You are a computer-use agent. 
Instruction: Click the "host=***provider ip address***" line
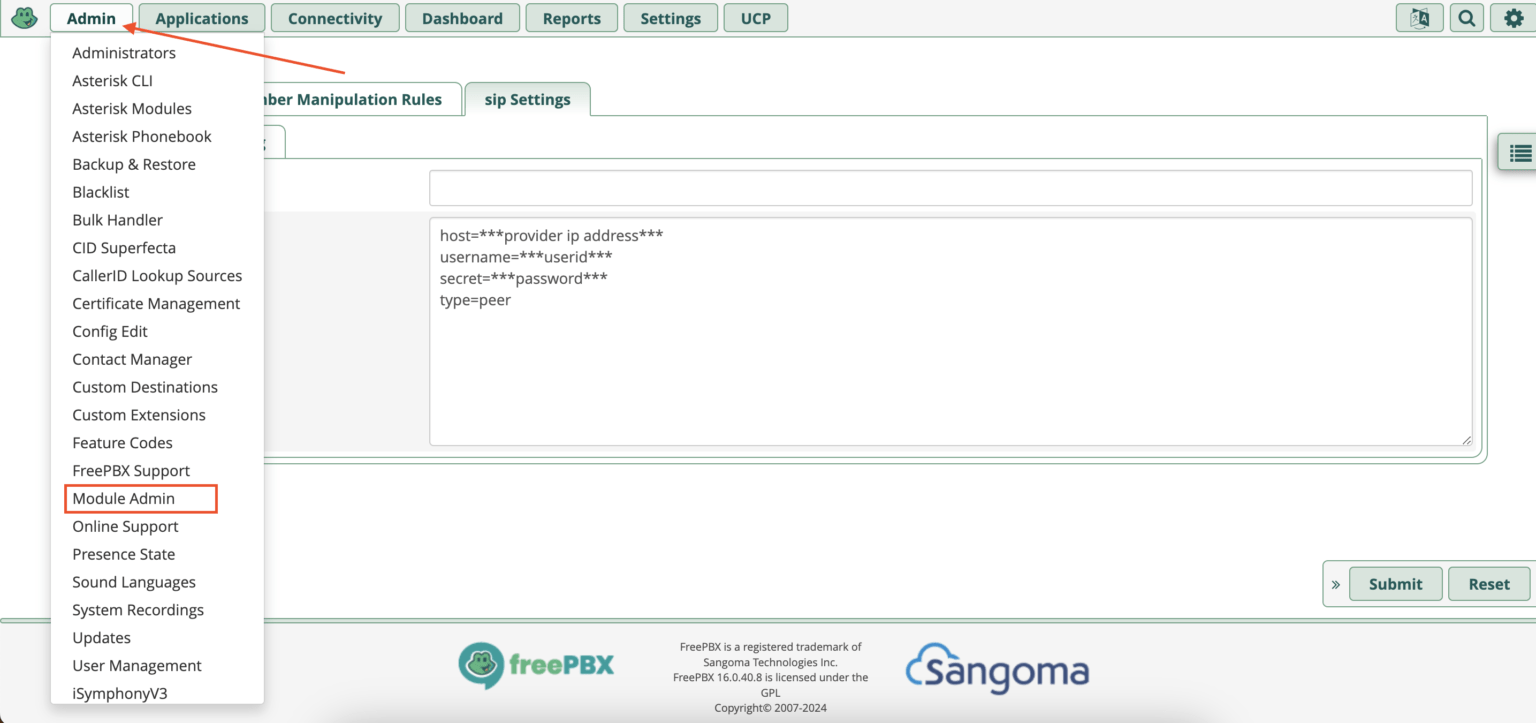552,236
